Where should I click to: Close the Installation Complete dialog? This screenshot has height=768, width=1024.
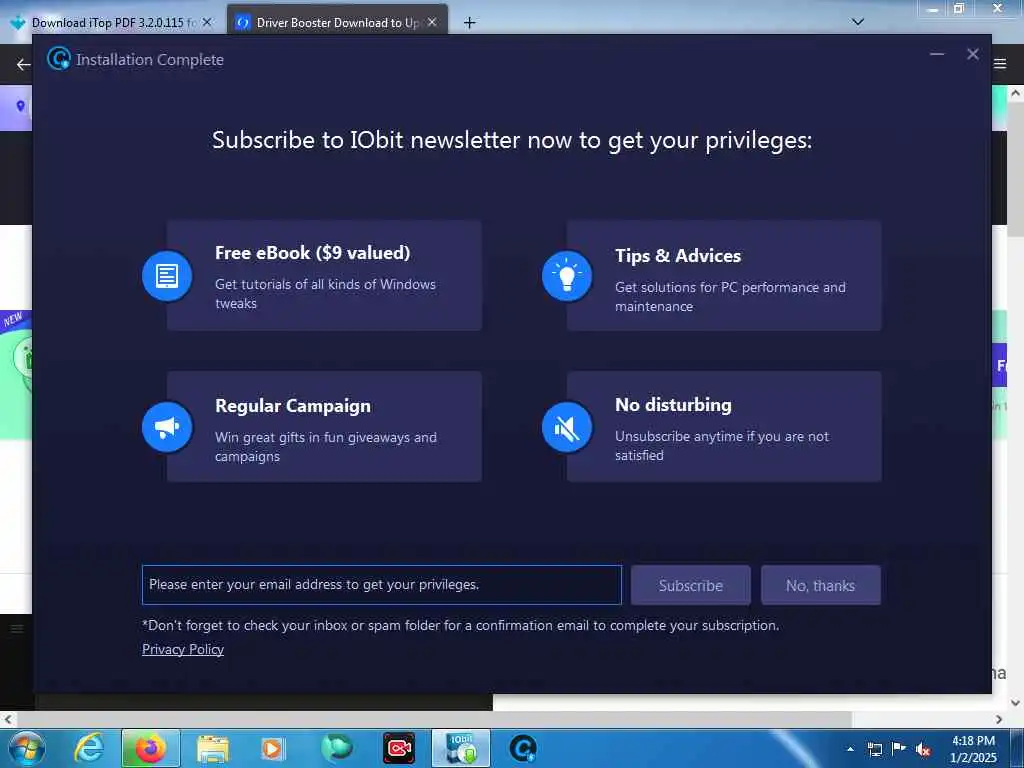point(972,54)
